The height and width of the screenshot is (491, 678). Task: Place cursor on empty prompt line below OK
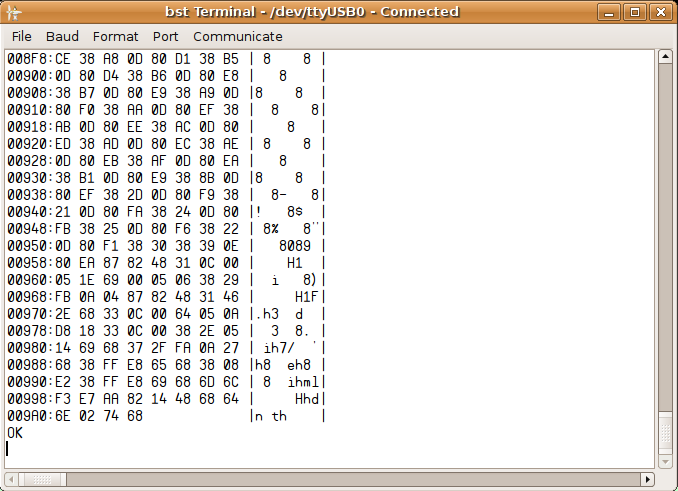pos(329,450)
